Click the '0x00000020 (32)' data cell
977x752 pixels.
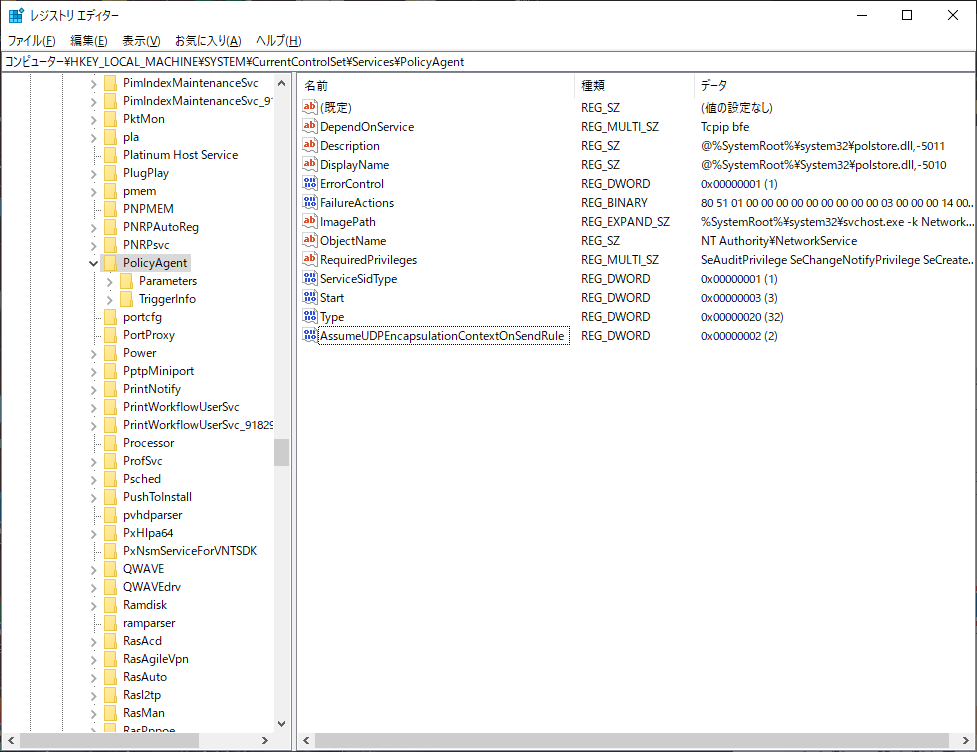tap(741, 317)
